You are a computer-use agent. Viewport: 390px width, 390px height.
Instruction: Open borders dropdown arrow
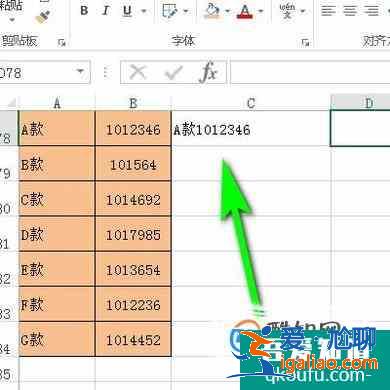pos(186,11)
